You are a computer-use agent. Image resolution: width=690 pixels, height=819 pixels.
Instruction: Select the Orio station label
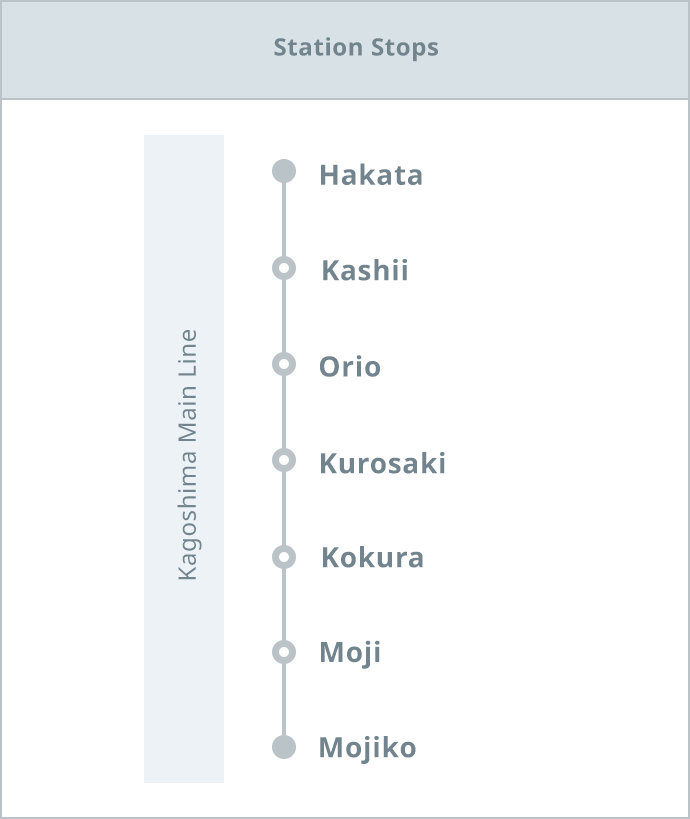349,367
